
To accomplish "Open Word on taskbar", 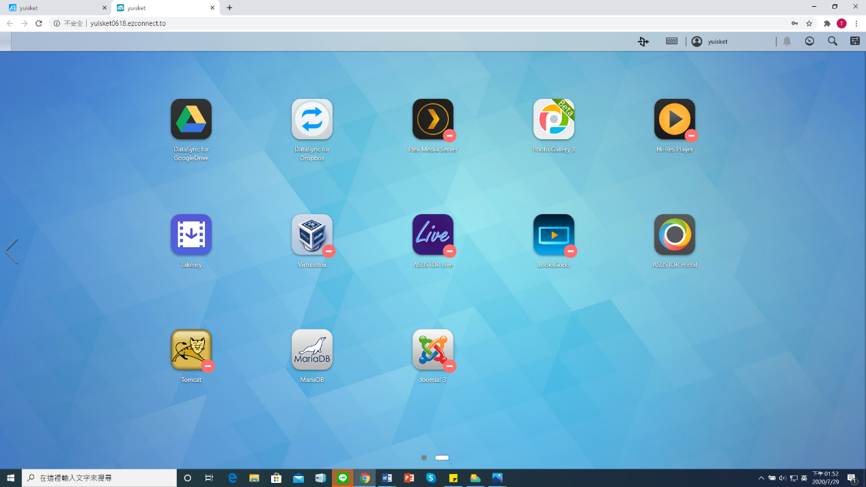I will (x=387, y=478).
